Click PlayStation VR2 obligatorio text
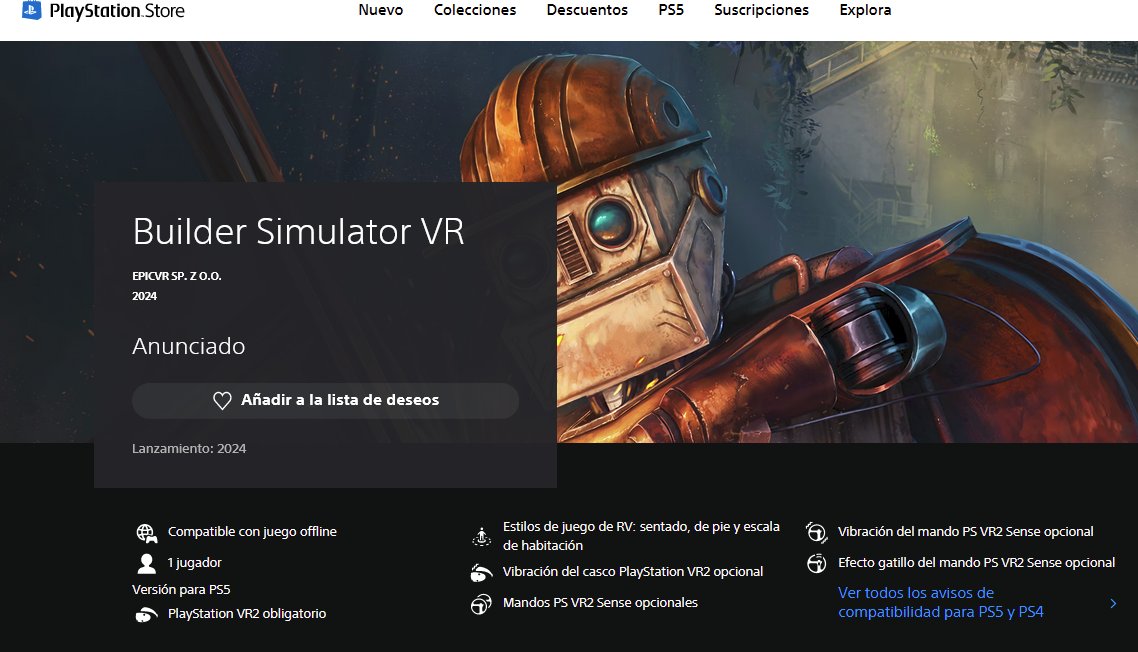 [247, 614]
